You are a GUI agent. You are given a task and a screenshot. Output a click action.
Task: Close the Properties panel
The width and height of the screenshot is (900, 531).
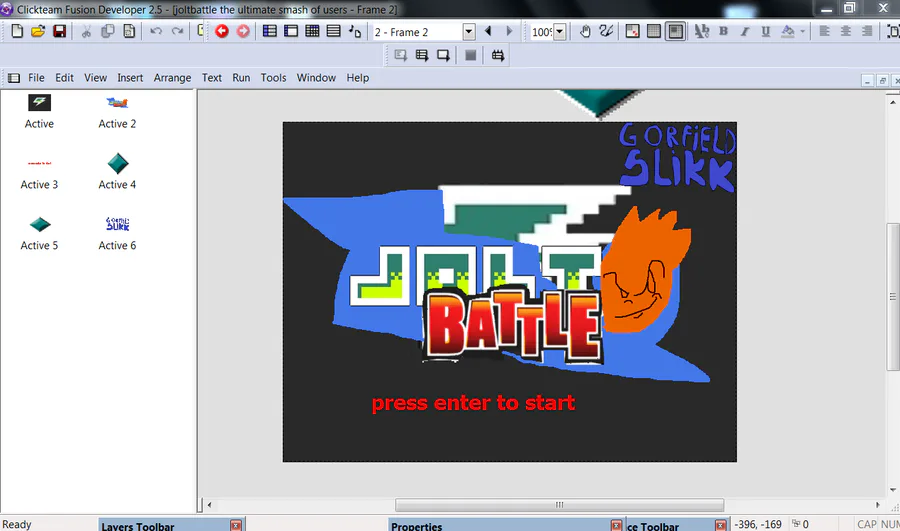616,525
